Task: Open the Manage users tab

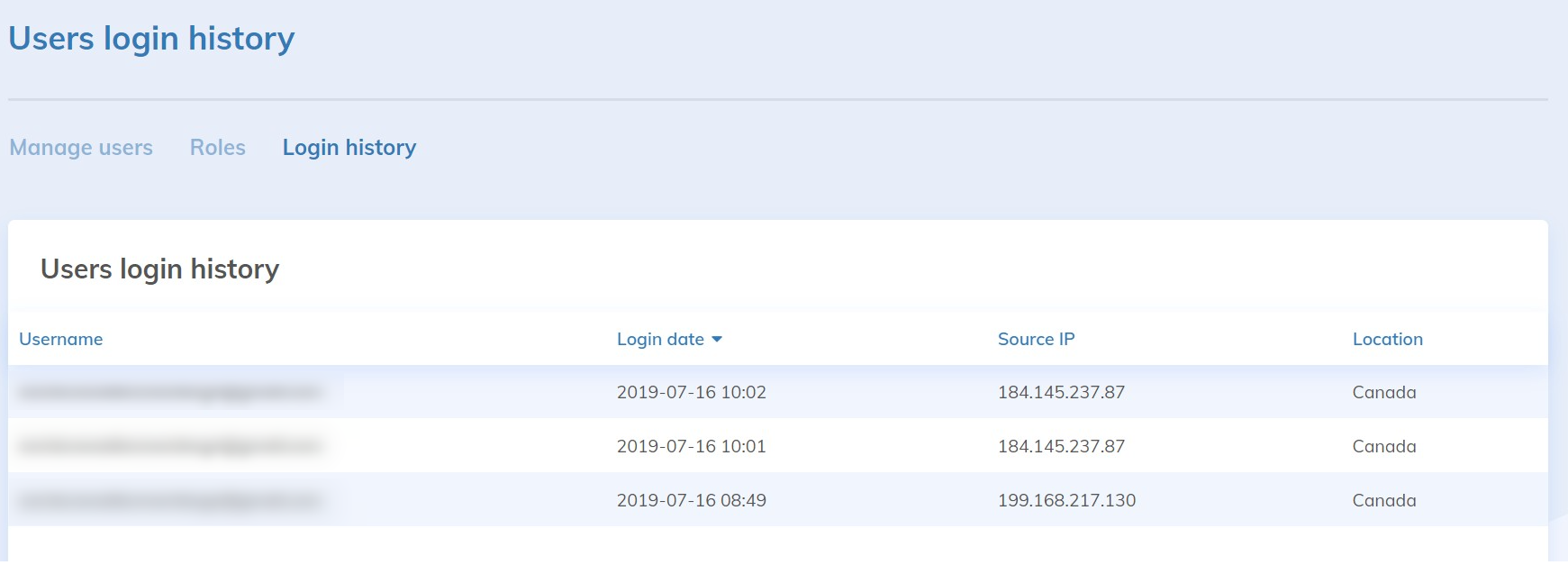Action: pyautogui.click(x=81, y=148)
